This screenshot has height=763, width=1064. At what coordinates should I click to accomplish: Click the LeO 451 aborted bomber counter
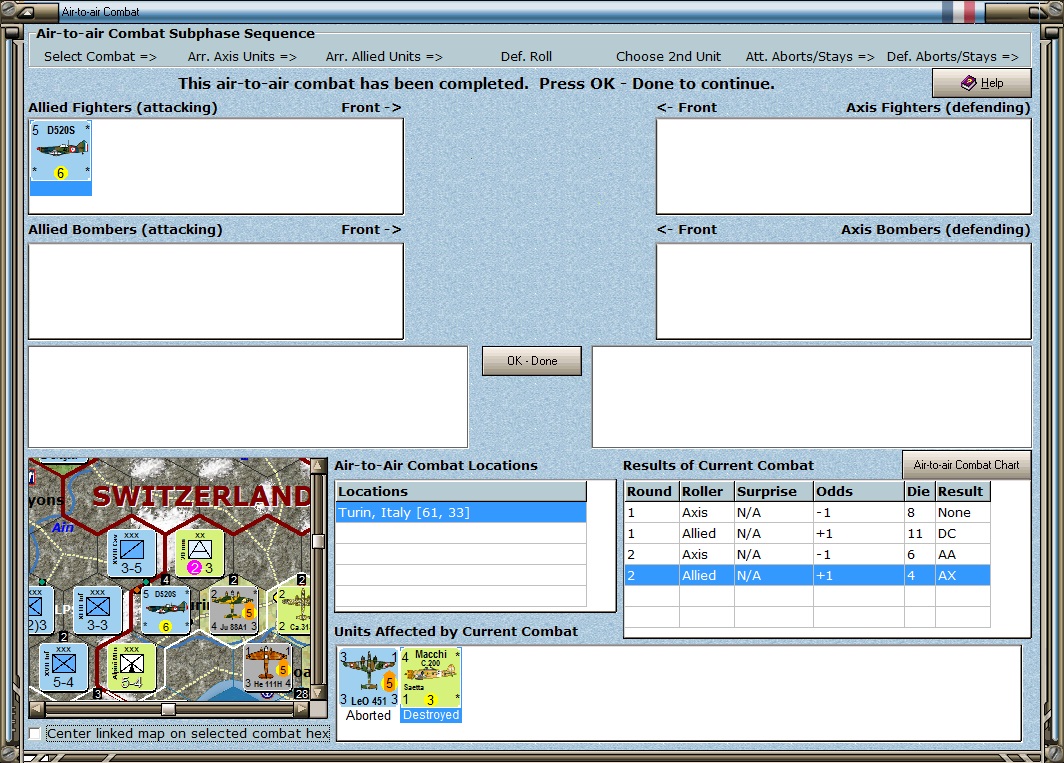pyautogui.click(x=368, y=677)
